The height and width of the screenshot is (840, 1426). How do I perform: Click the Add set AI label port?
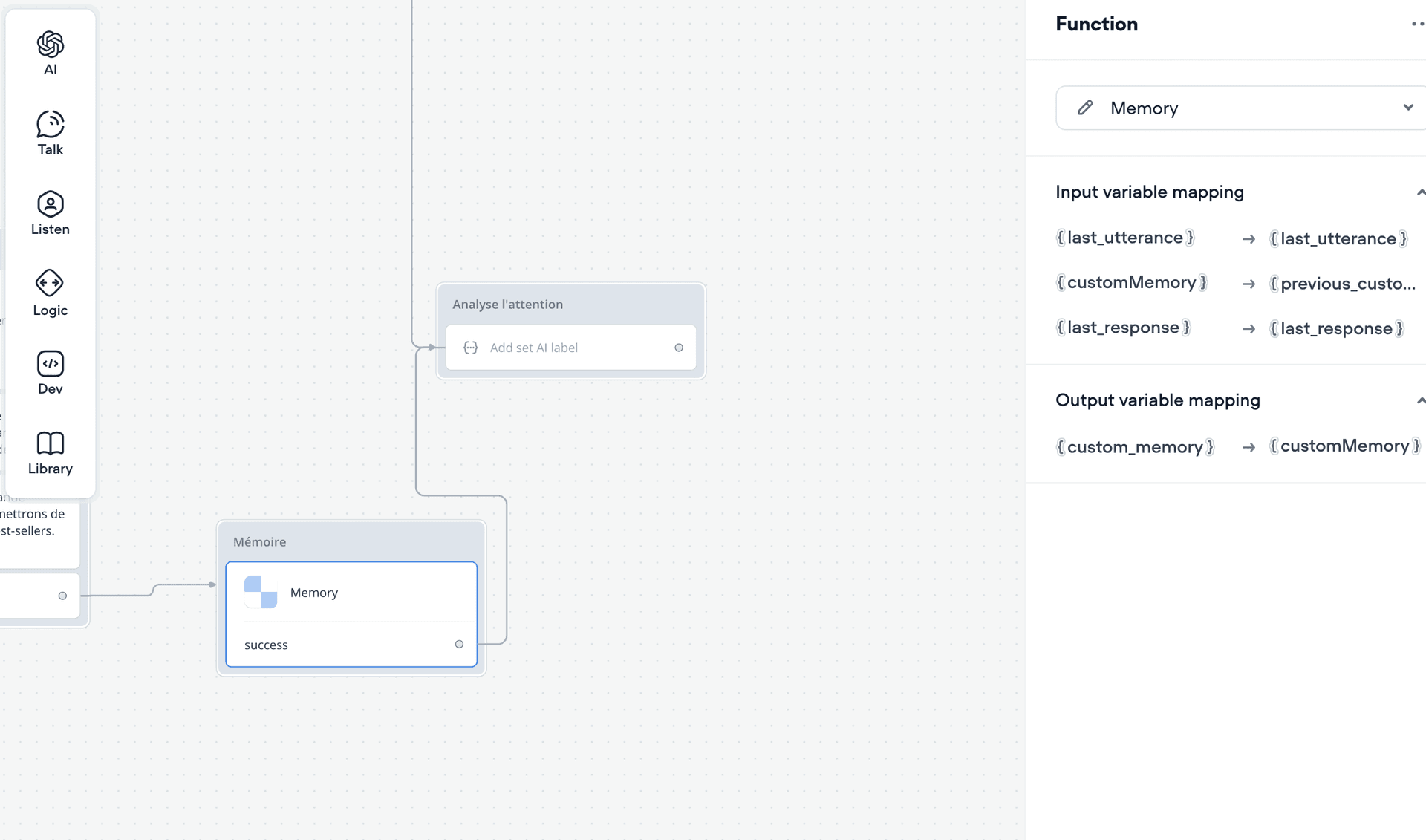tap(679, 348)
